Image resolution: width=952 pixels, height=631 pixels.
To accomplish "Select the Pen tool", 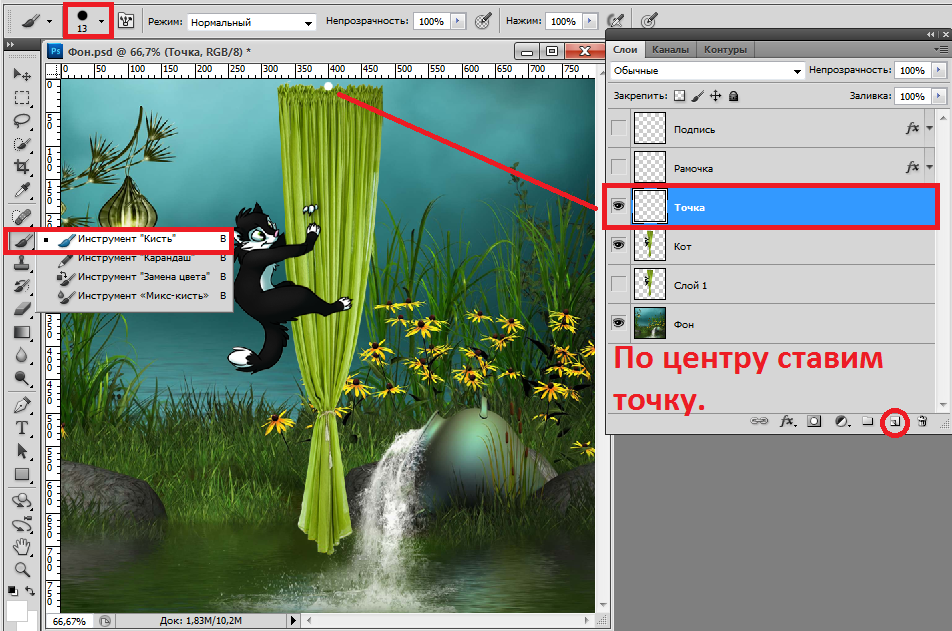I will click(22, 405).
